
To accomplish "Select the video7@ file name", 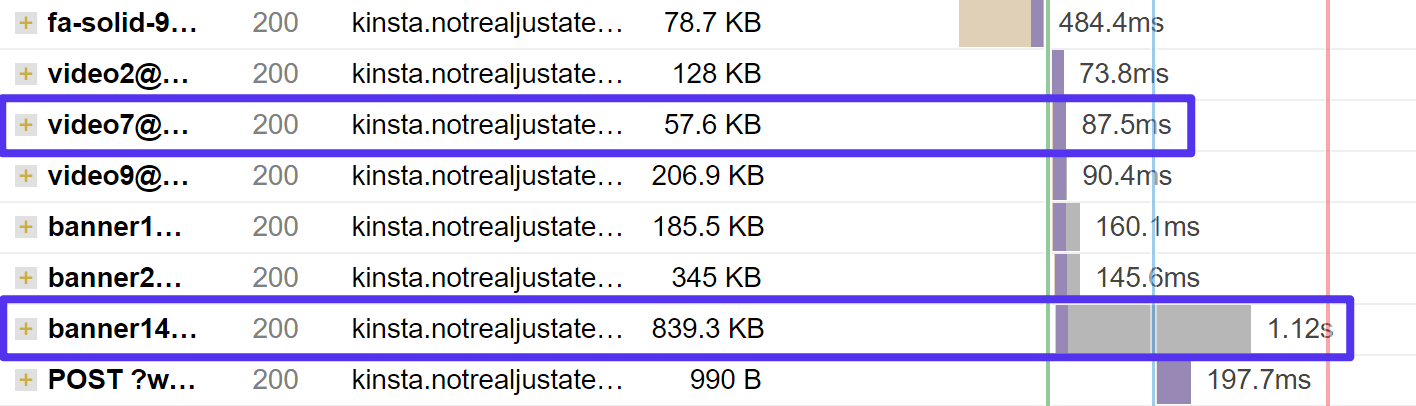I will tap(118, 125).
